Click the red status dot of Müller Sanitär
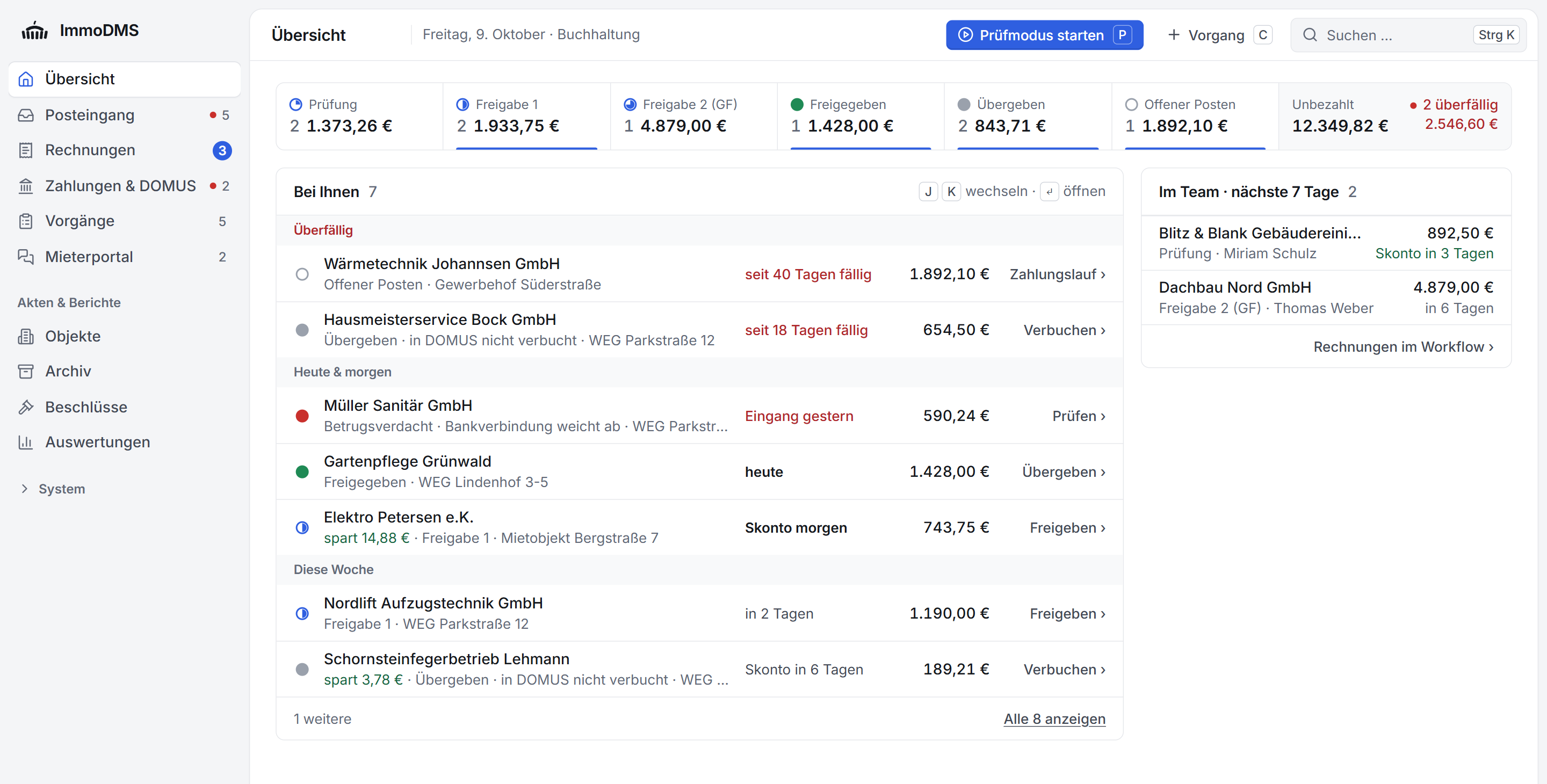Image resolution: width=1547 pixels, height=784 pixels. (x=302, y=416)
